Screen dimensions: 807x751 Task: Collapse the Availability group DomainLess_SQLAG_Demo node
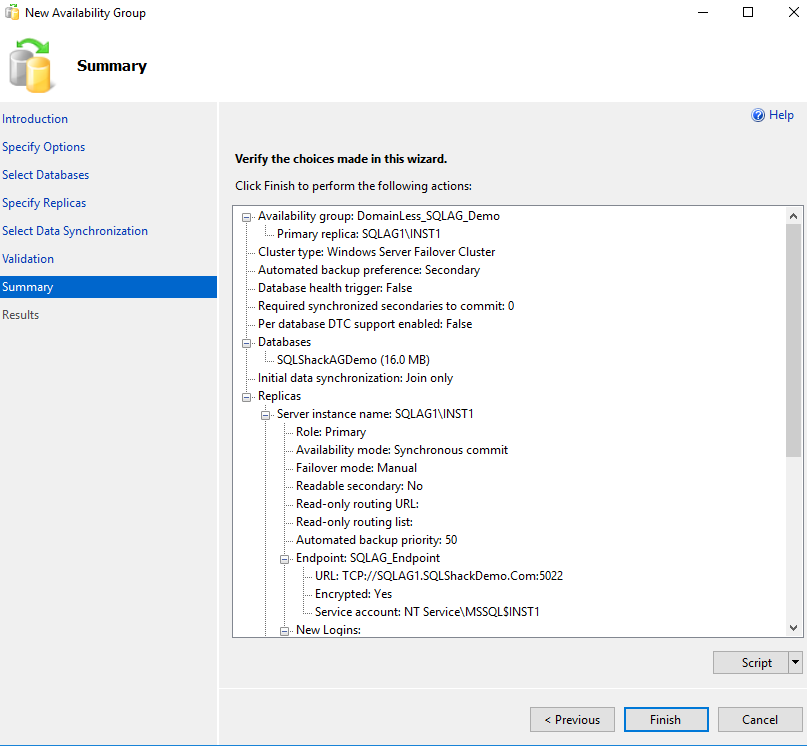[245, 216]
